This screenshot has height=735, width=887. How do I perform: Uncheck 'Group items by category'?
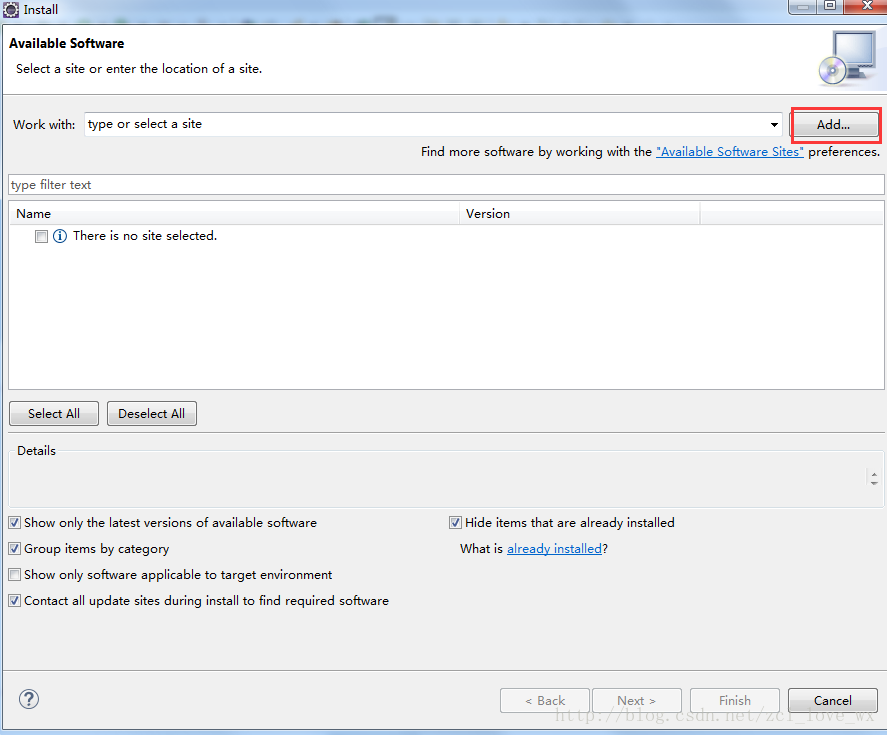(x=15, y=549)
